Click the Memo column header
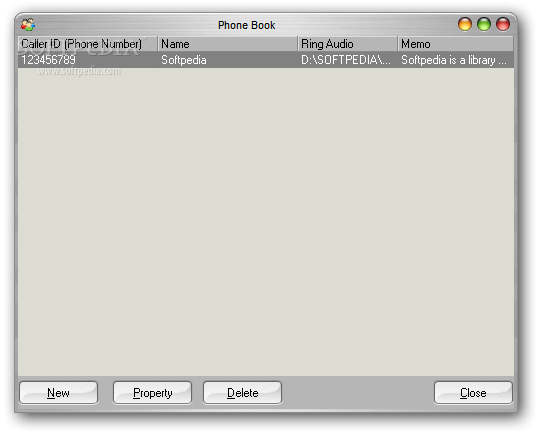 click(x=456, y=44)
